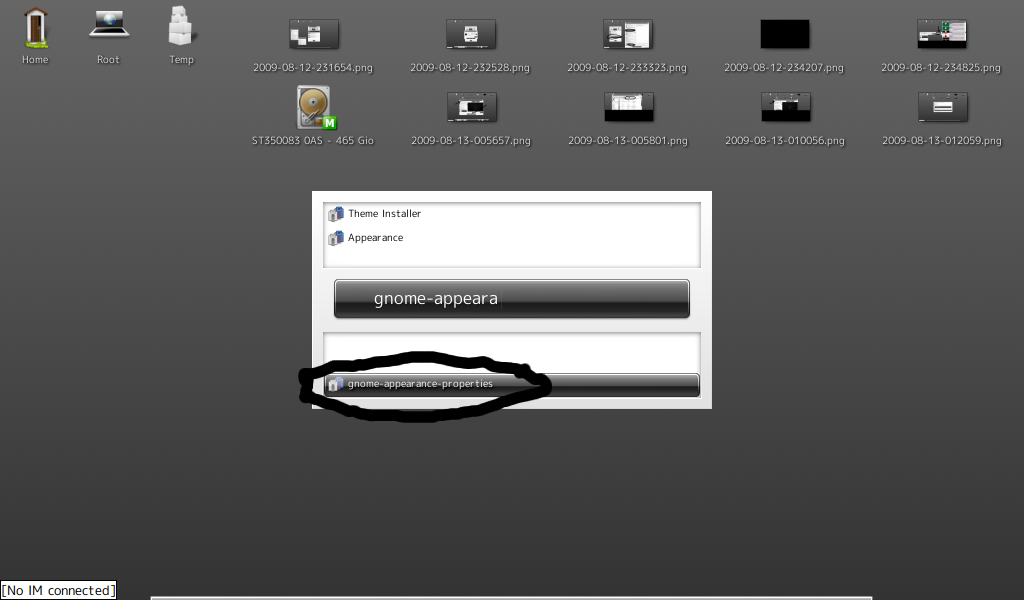Select the ST350083 OAS hard drive icon

point(313,107)
